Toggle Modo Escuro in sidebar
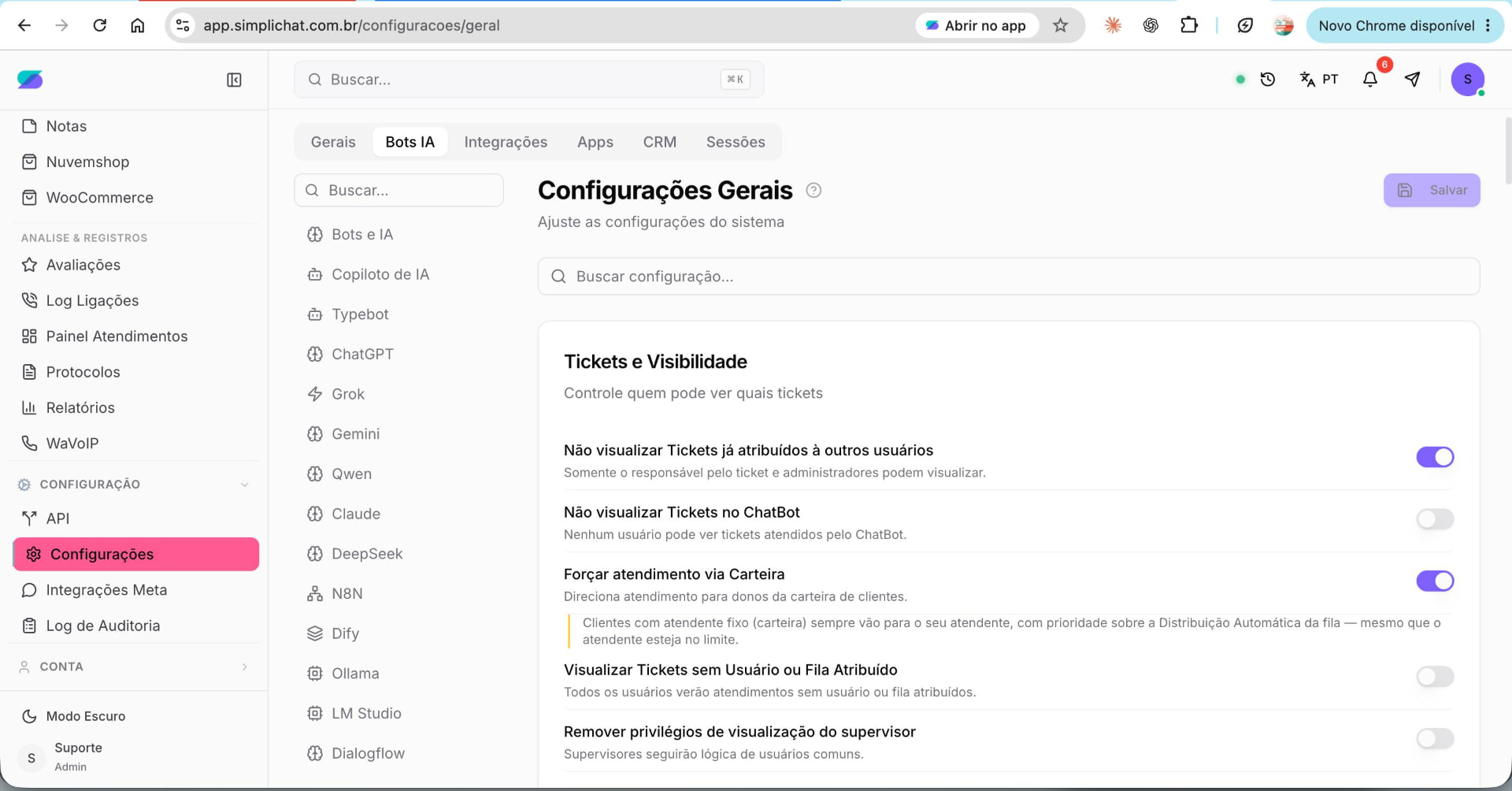This screenshot has height=791, width=1512. 85,716
